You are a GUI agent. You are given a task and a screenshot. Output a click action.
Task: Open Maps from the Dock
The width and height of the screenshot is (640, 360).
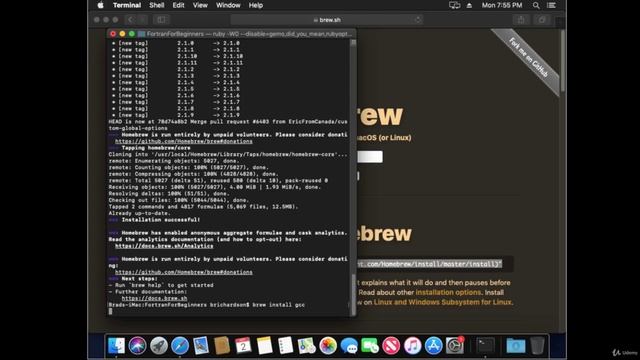coord(307,346)
